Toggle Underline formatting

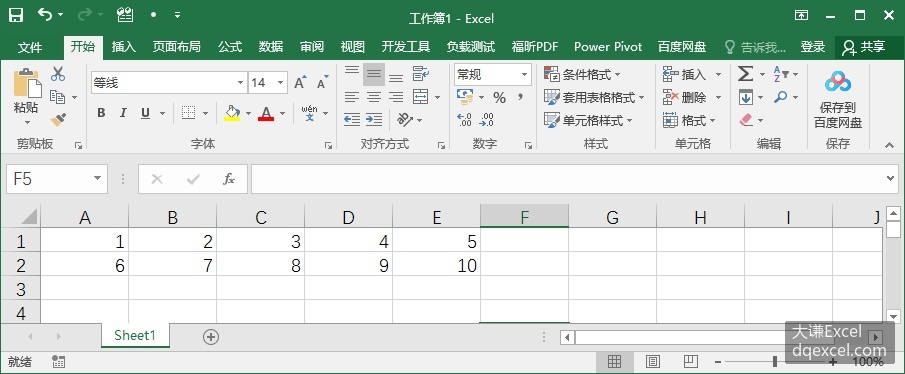tap(145, 113)
